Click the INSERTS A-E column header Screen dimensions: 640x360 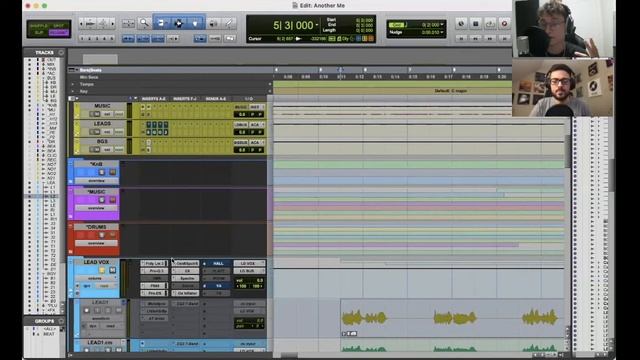tap(154, 99)
